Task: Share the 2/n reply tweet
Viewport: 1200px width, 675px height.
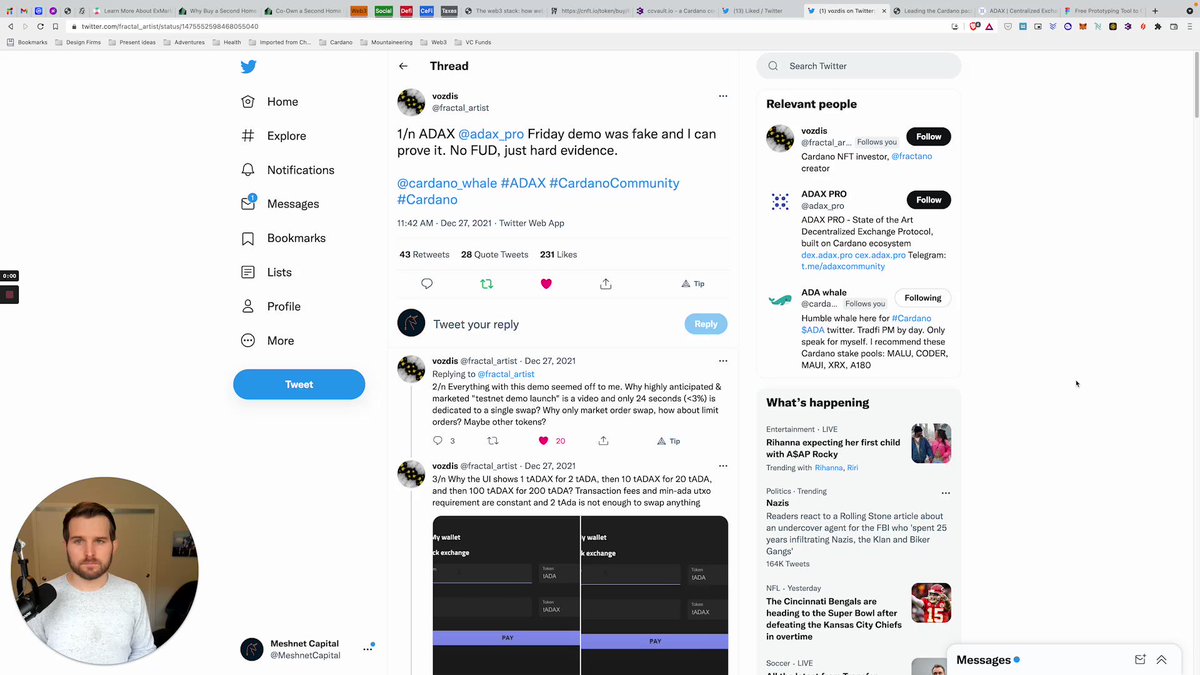Action: point(603,441)
